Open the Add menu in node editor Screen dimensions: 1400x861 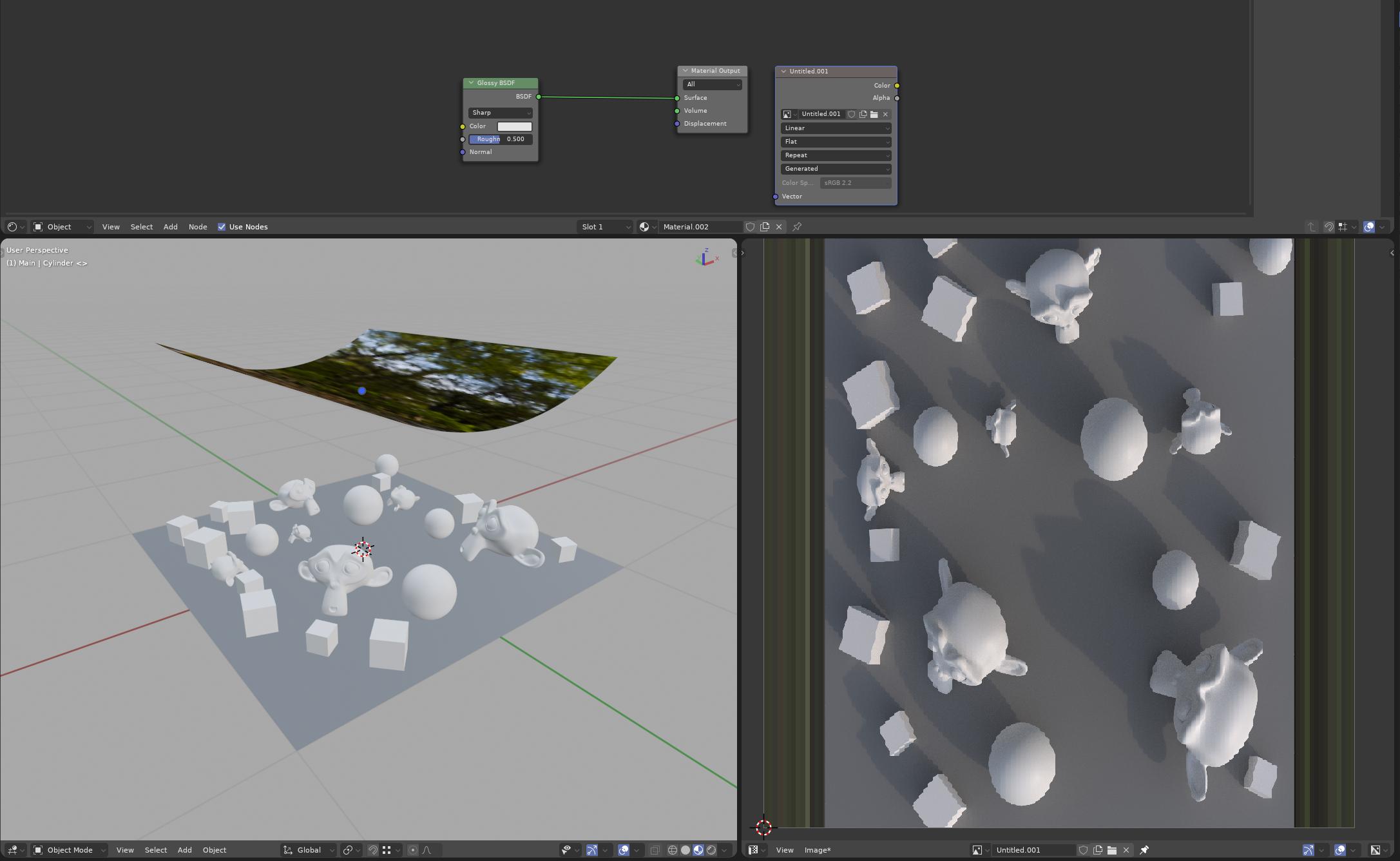(x=170, y=227)
